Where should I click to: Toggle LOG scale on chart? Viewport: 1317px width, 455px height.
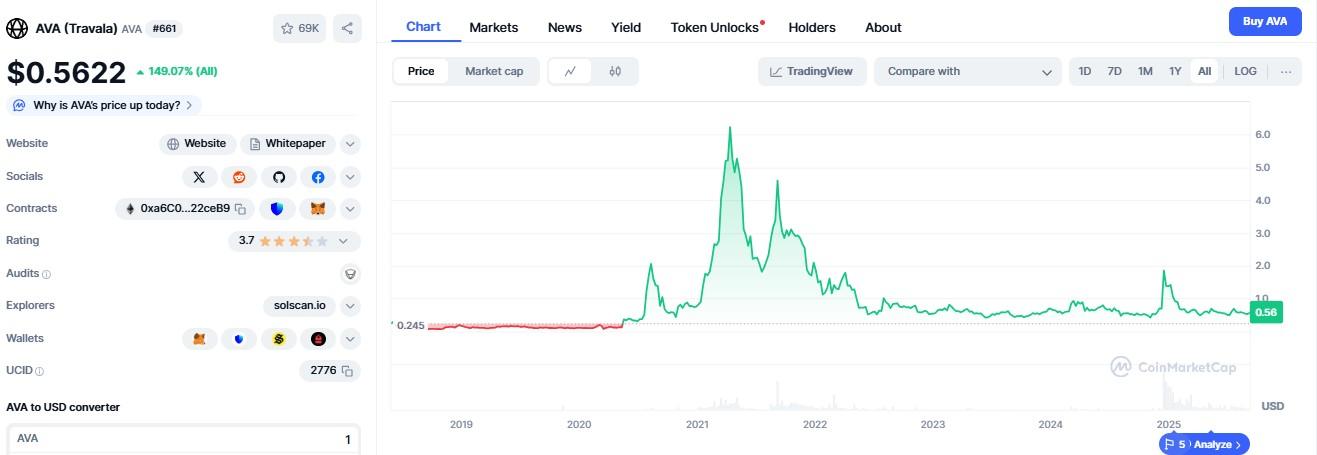click(1245, 71)
